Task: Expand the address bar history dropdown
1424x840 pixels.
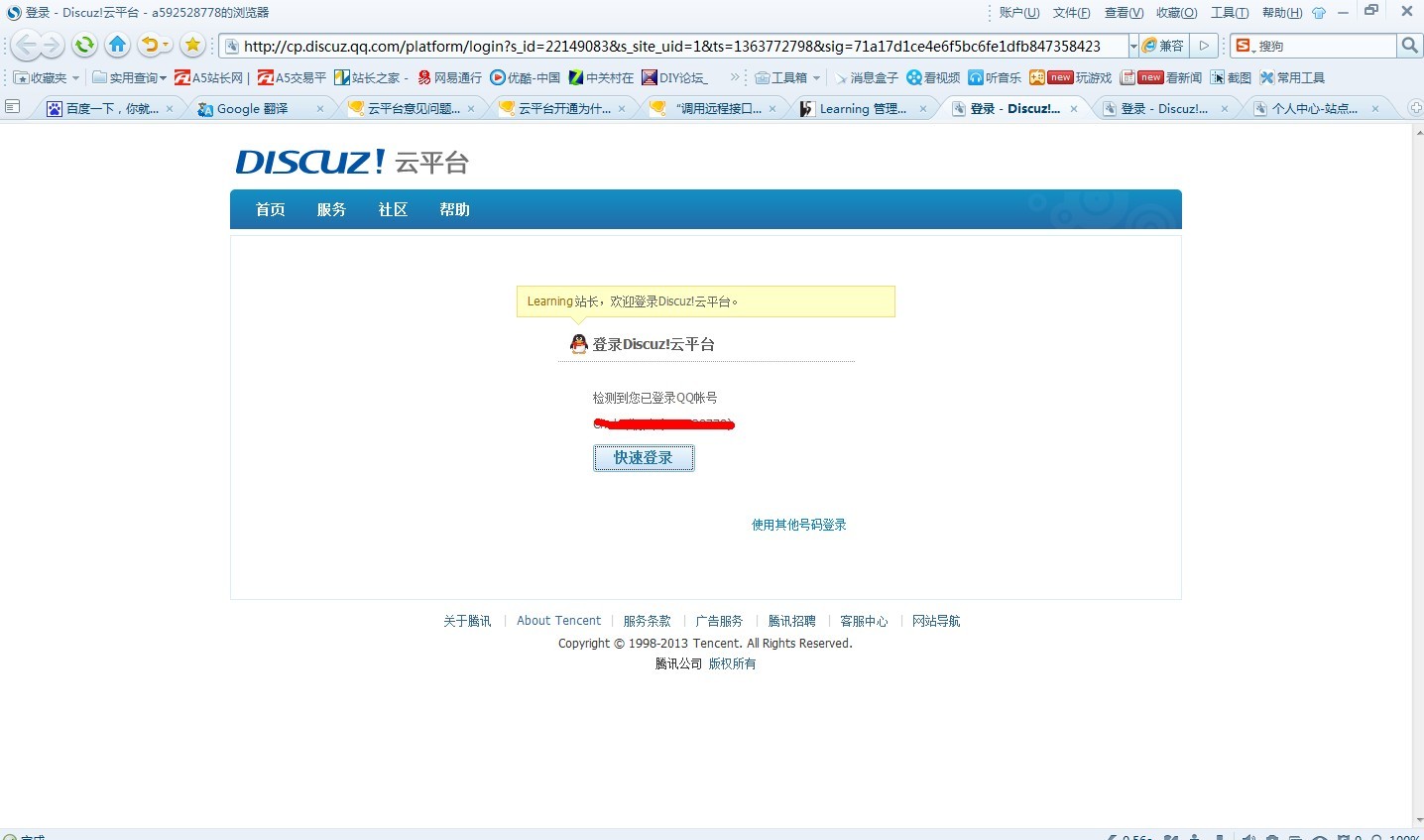Action: [x=1132, y=46]
